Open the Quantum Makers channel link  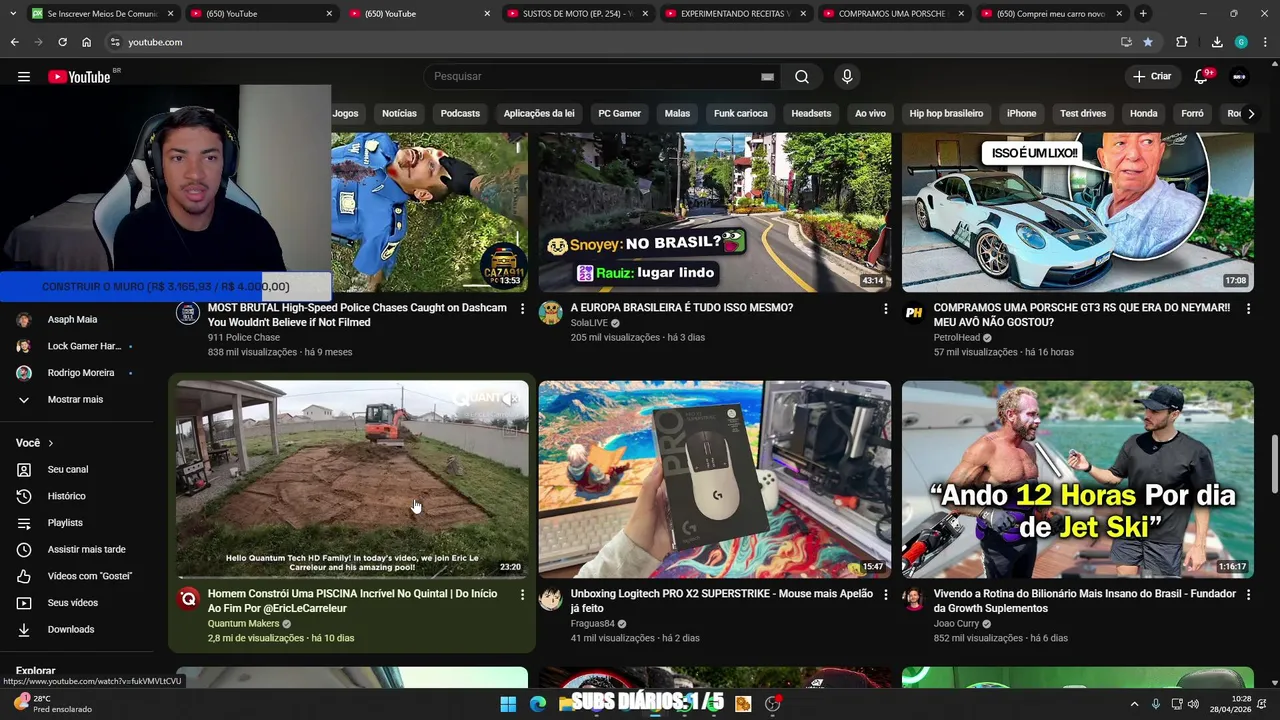(243, 624)
